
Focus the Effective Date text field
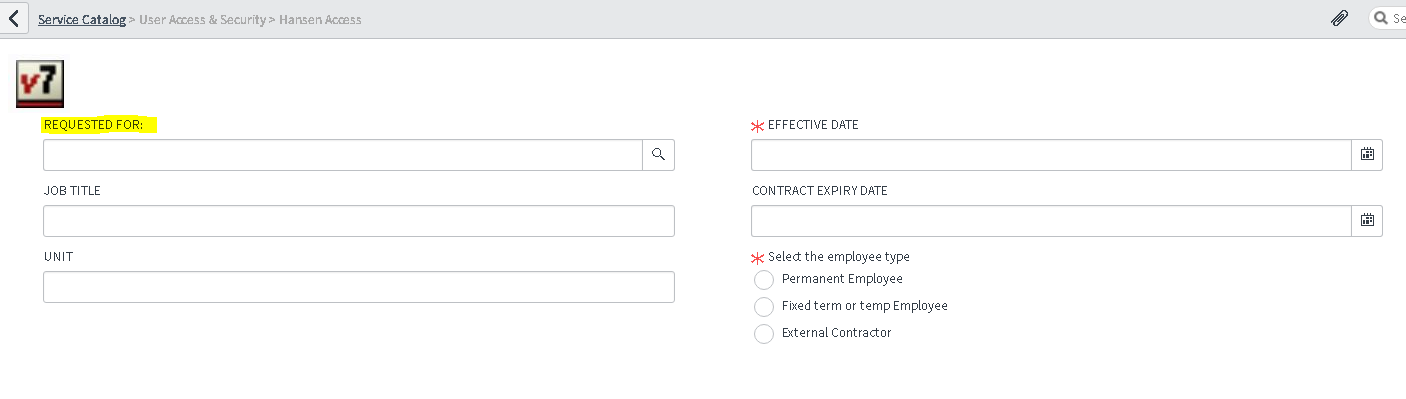tap(1051, 155)
